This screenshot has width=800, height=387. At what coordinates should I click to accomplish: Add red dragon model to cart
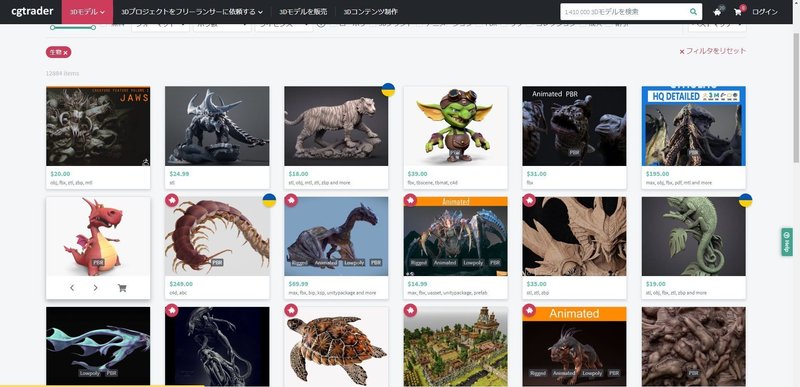pos(122,288)
